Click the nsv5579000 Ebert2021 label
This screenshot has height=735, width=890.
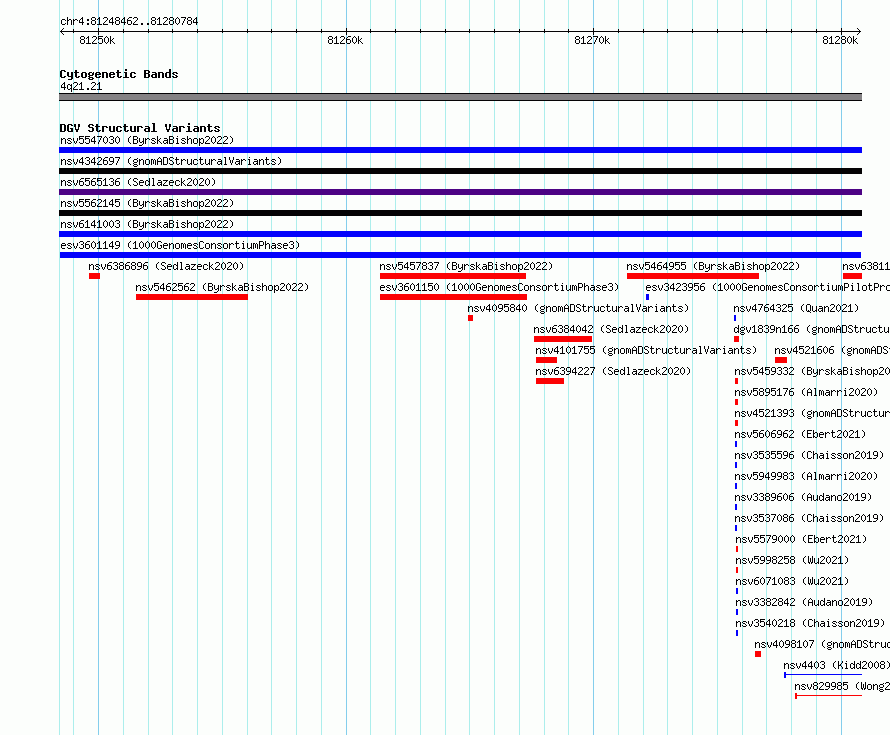click(801, 539)
